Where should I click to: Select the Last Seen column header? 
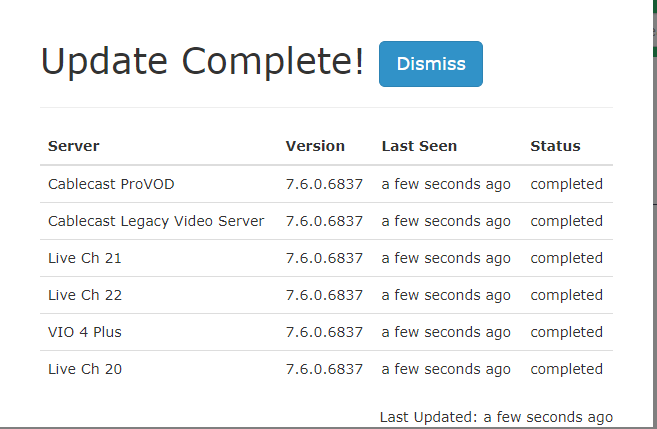(419, 146)
